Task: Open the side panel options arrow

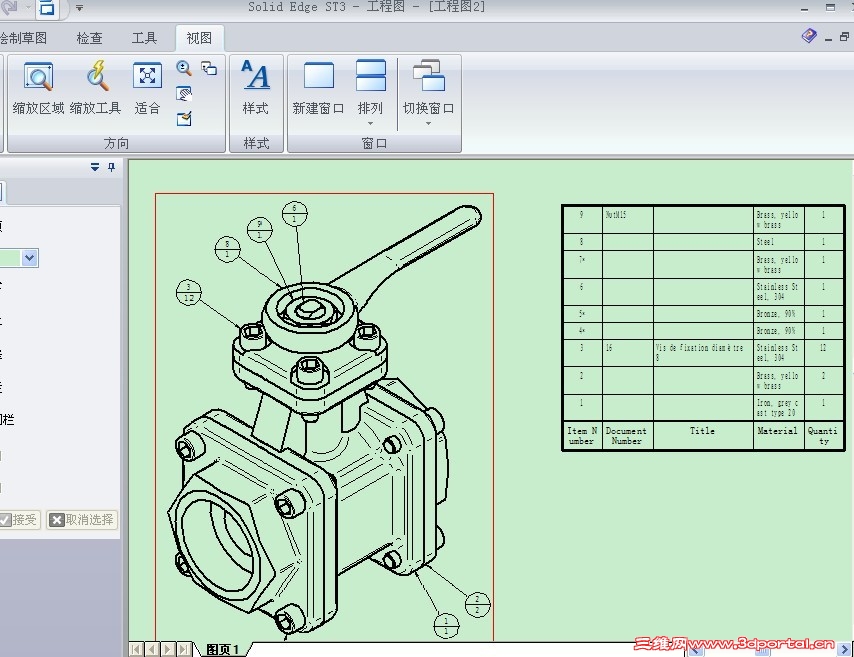Action: coord(95,167)
